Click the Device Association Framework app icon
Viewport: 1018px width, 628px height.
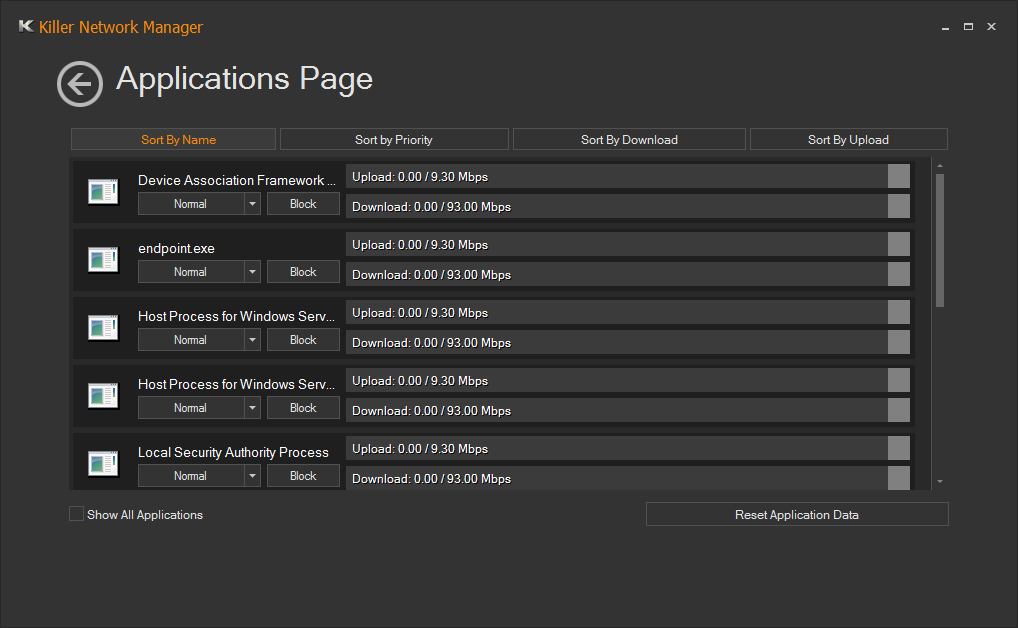103,192
